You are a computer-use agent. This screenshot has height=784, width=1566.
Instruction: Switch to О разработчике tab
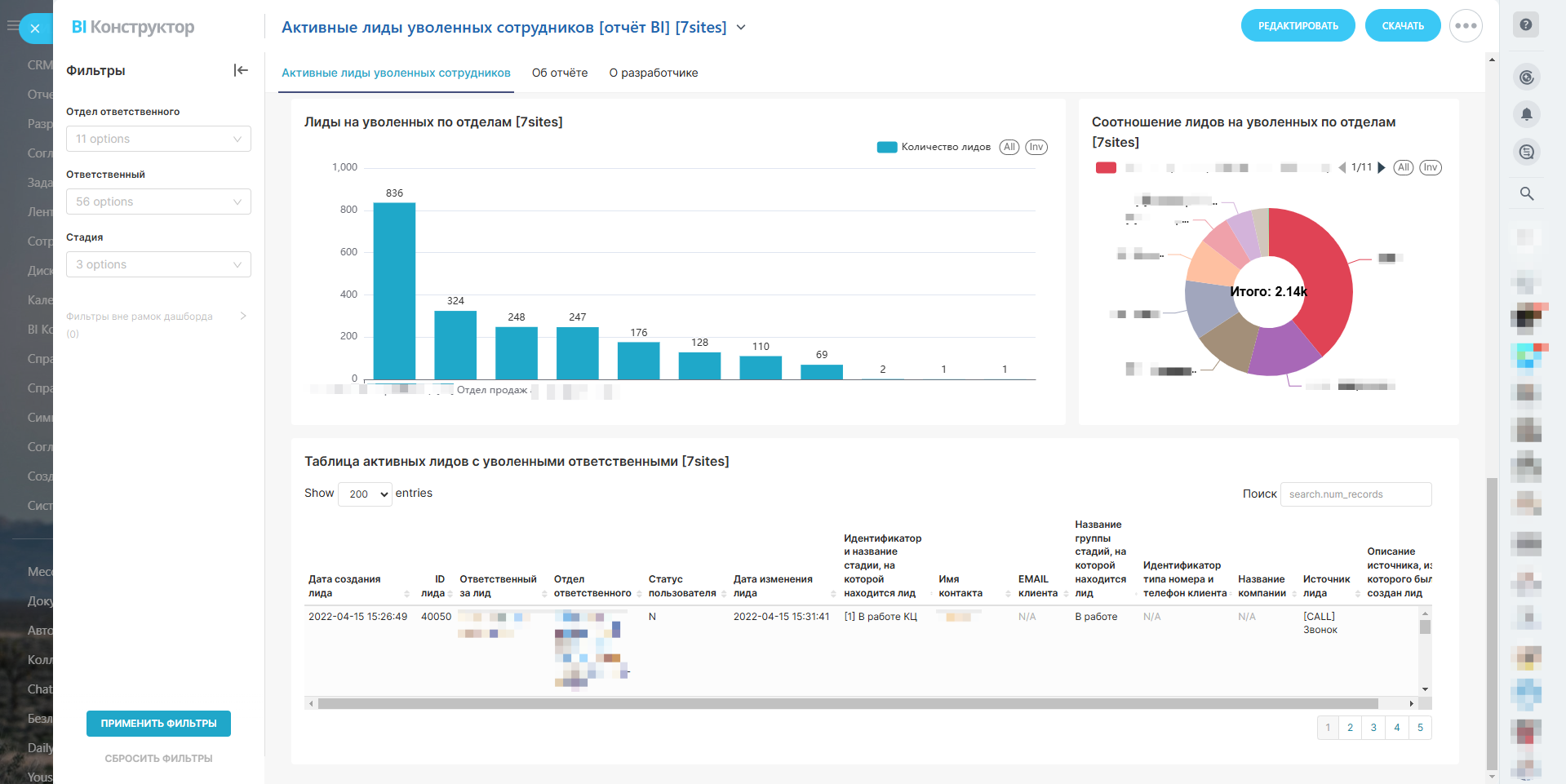click(653, 73)
